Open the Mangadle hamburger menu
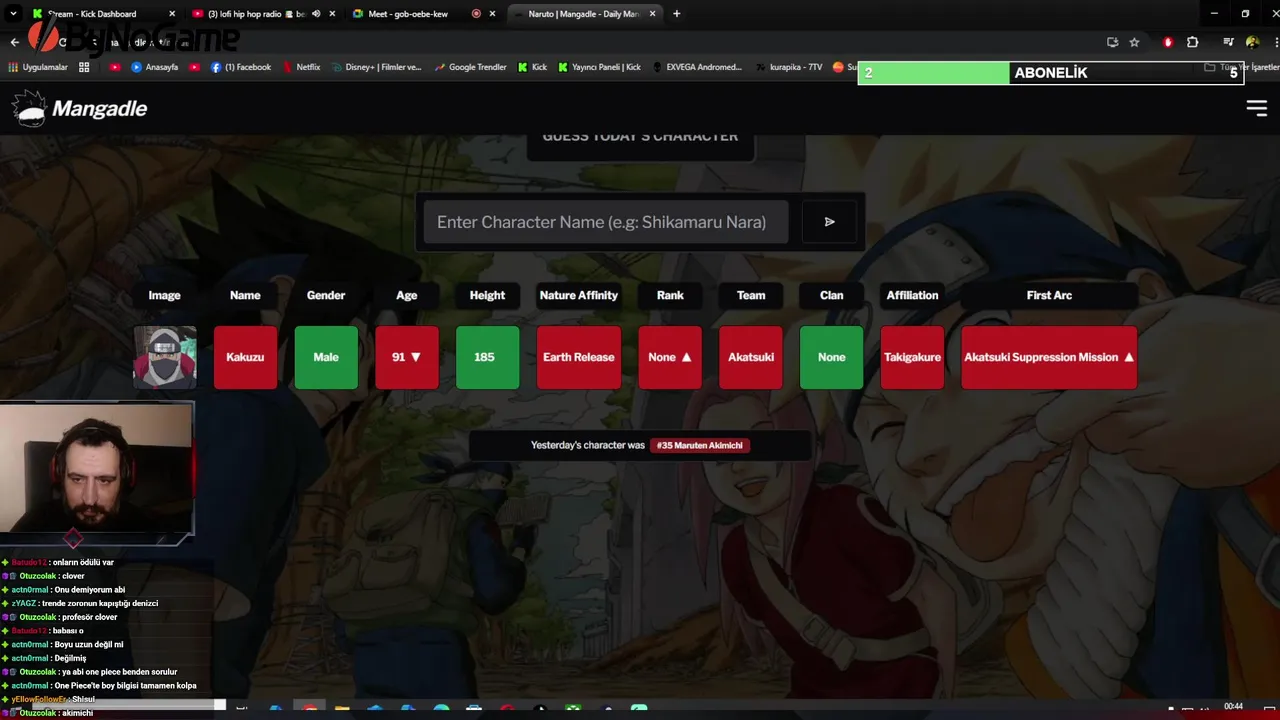This screenshot has width=1280, height=720. (1256, 108)
